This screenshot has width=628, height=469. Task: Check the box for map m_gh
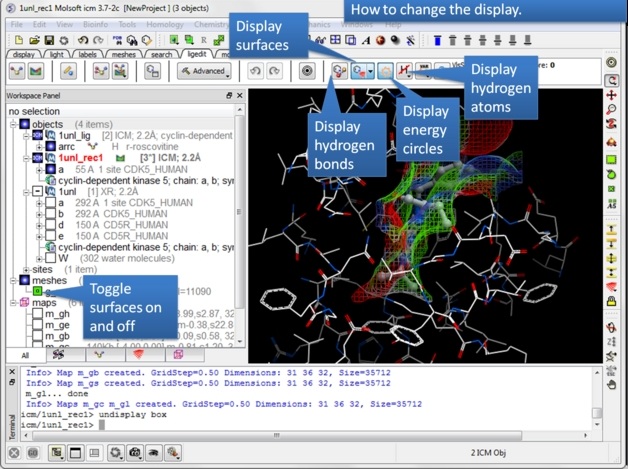tap(38, 314)
